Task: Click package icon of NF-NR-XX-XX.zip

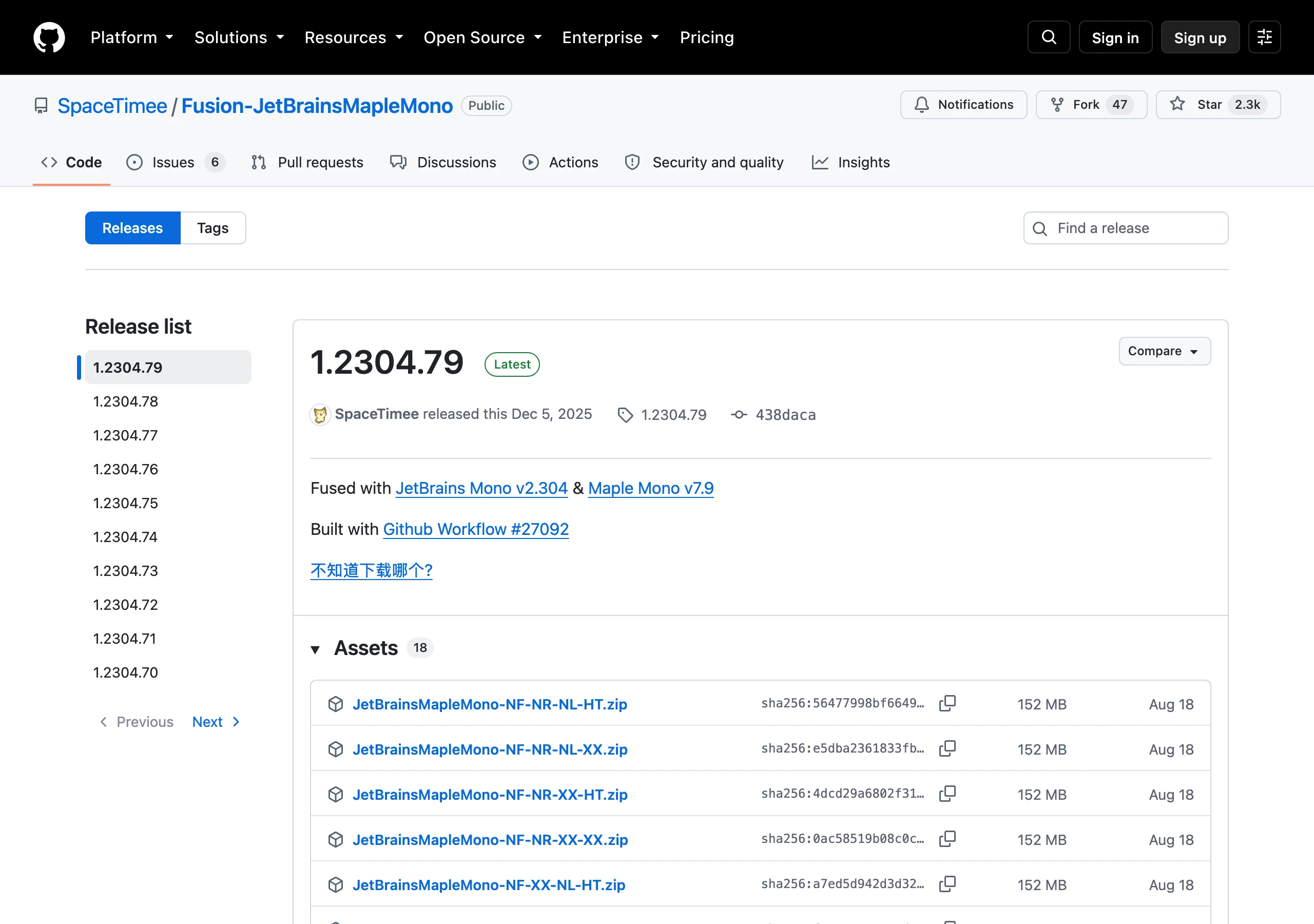Action: click(x=336, y=840)
